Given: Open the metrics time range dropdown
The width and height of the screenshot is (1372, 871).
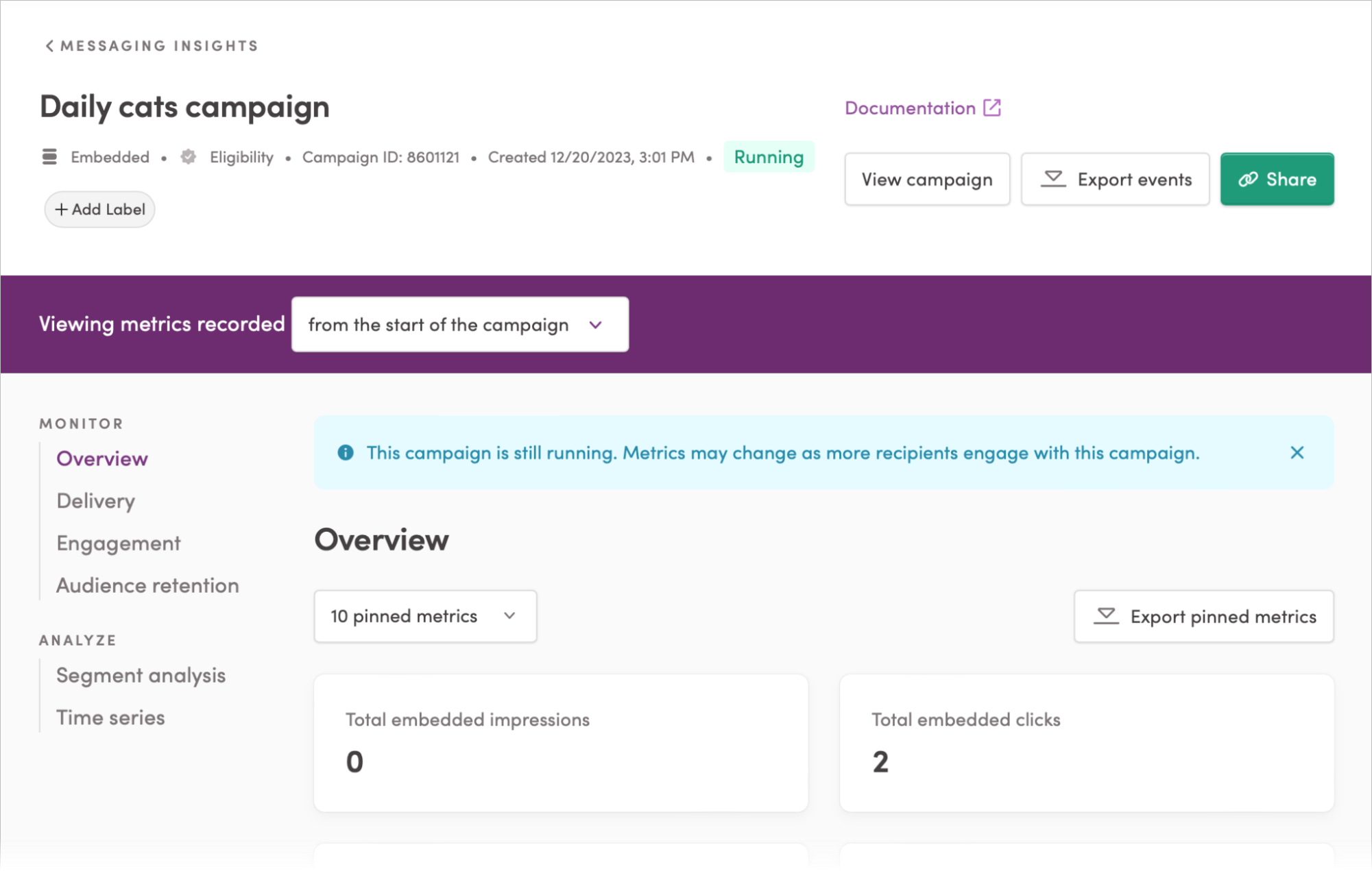Looking at the screenshot, I should (x=460, y=324).
